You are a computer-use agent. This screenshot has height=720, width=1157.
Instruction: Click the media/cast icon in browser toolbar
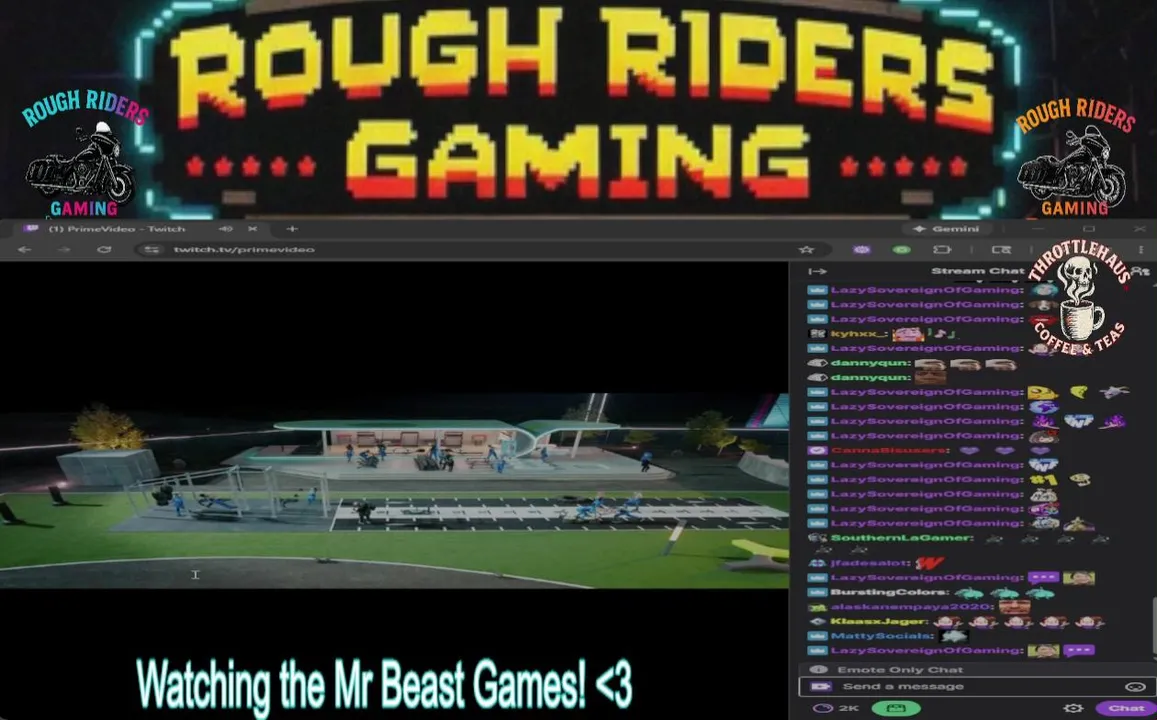[1001, 249]
